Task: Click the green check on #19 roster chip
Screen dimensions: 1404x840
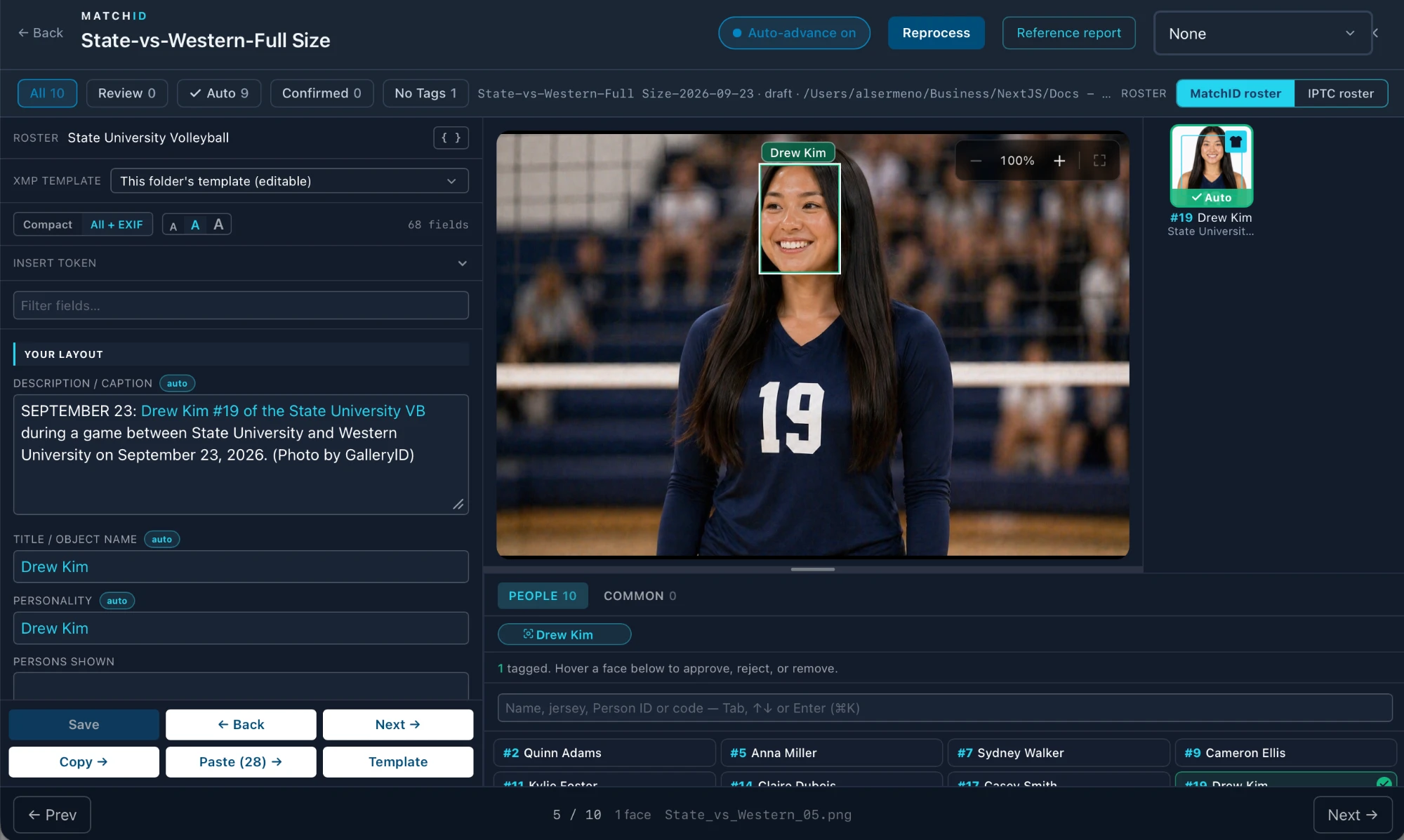Action: tap(1384, 782)
